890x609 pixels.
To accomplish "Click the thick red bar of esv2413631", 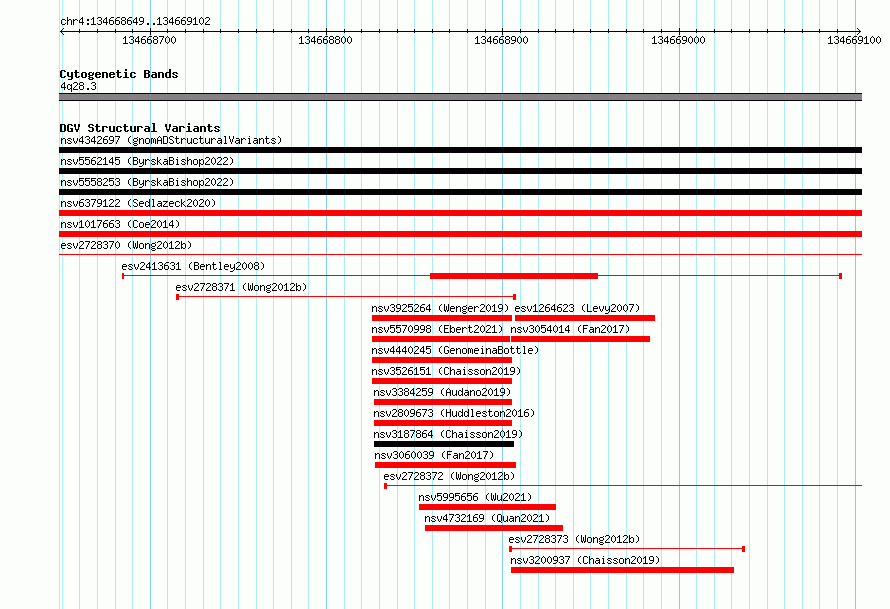I will (514, 276).
